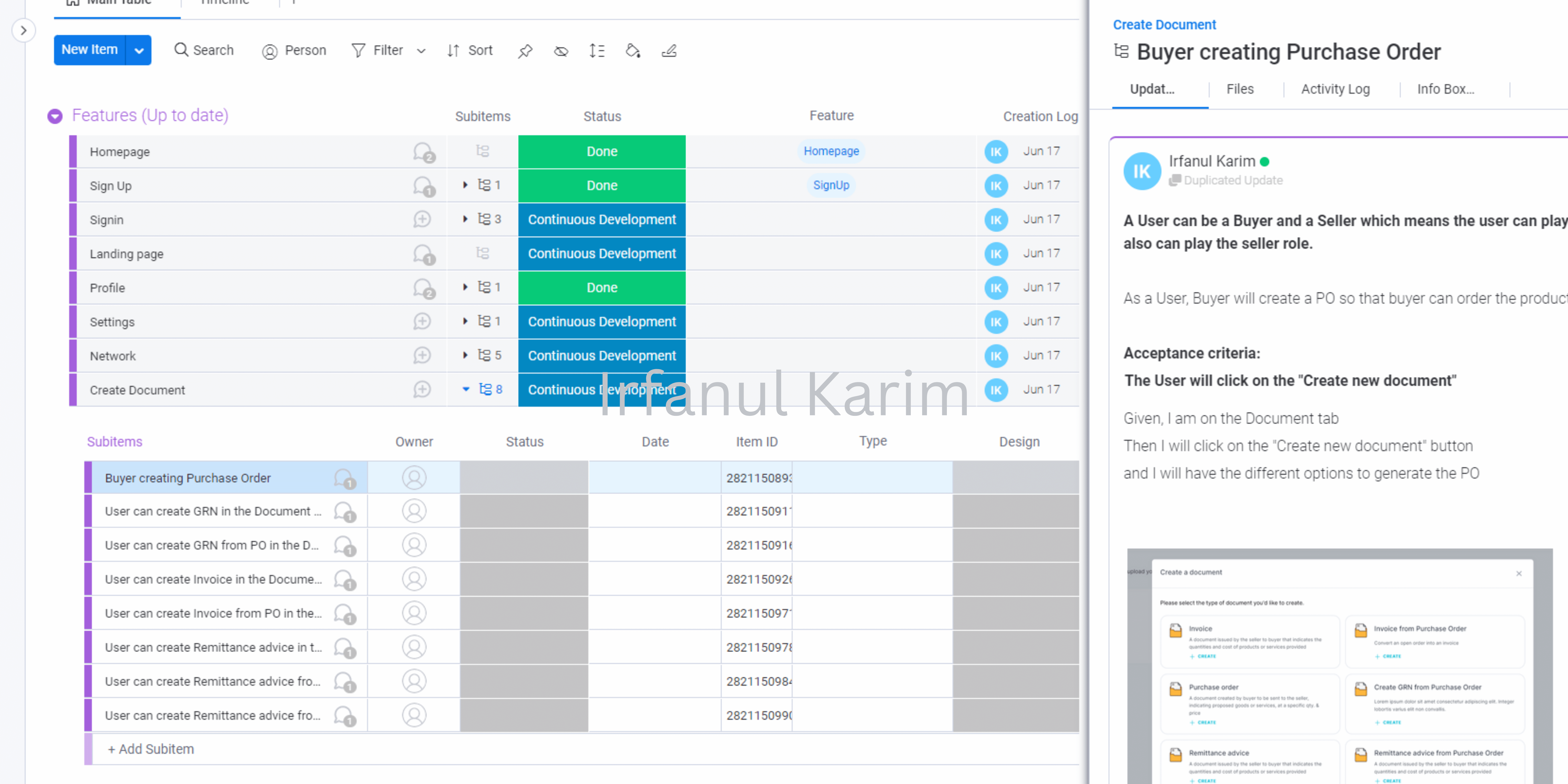This screenshot has height=784, width=1568.
Task: Click Date cell of Buyer creating Purchase Order
Action: pyautogui.click(x=655, y=478)
